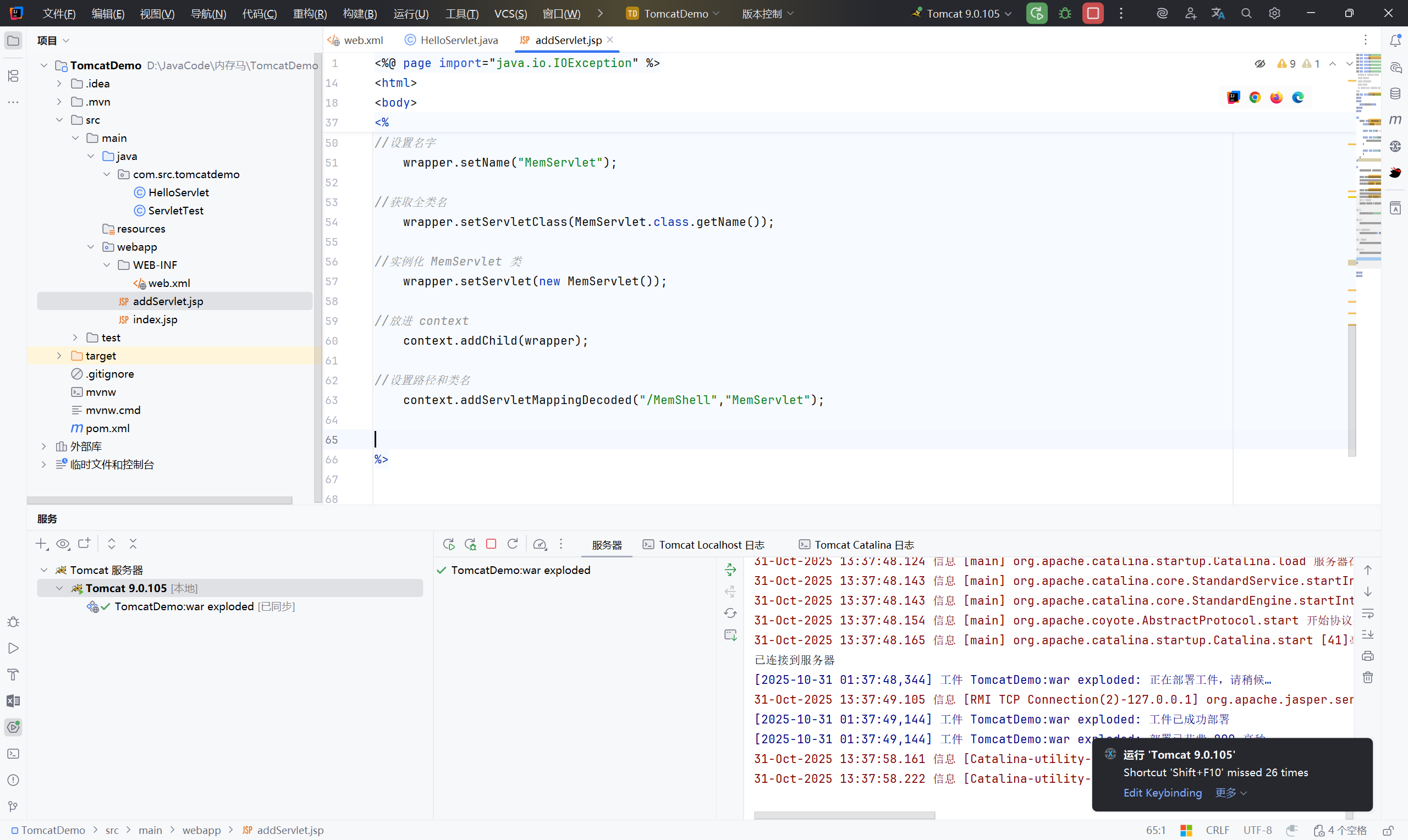This screenshot has width=1408, height=840.
Task: Expand the target folder in project tree
Action: pos(59,356)
